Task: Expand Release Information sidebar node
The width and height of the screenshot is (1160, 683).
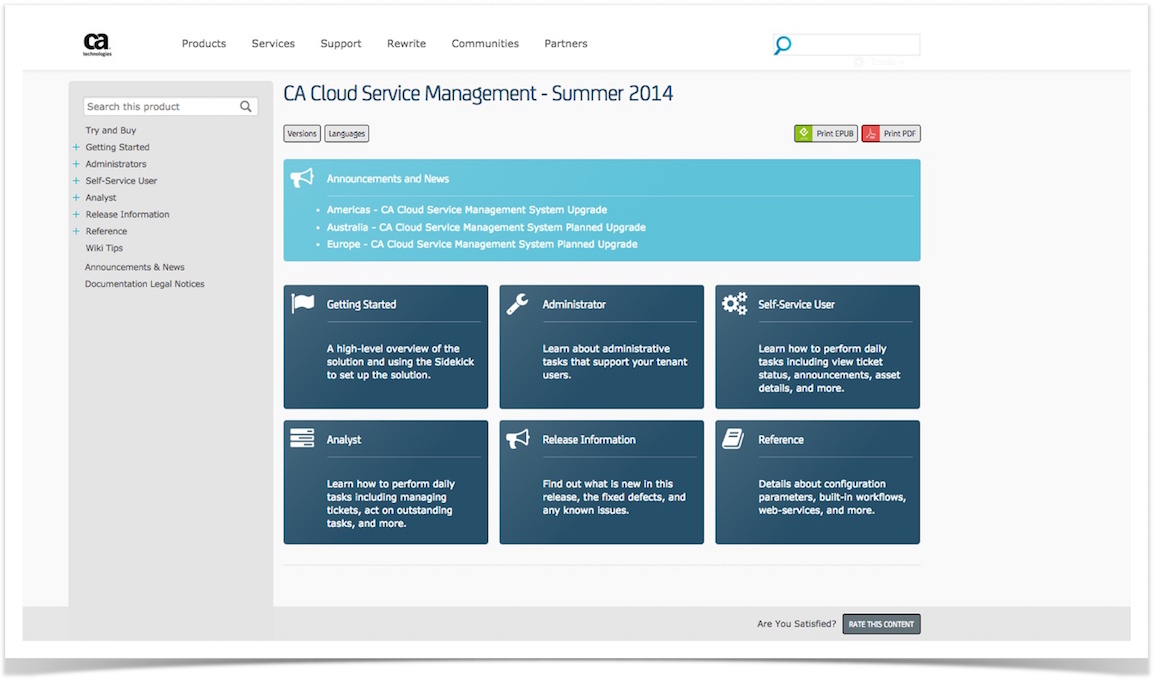Action: [76, 215]
